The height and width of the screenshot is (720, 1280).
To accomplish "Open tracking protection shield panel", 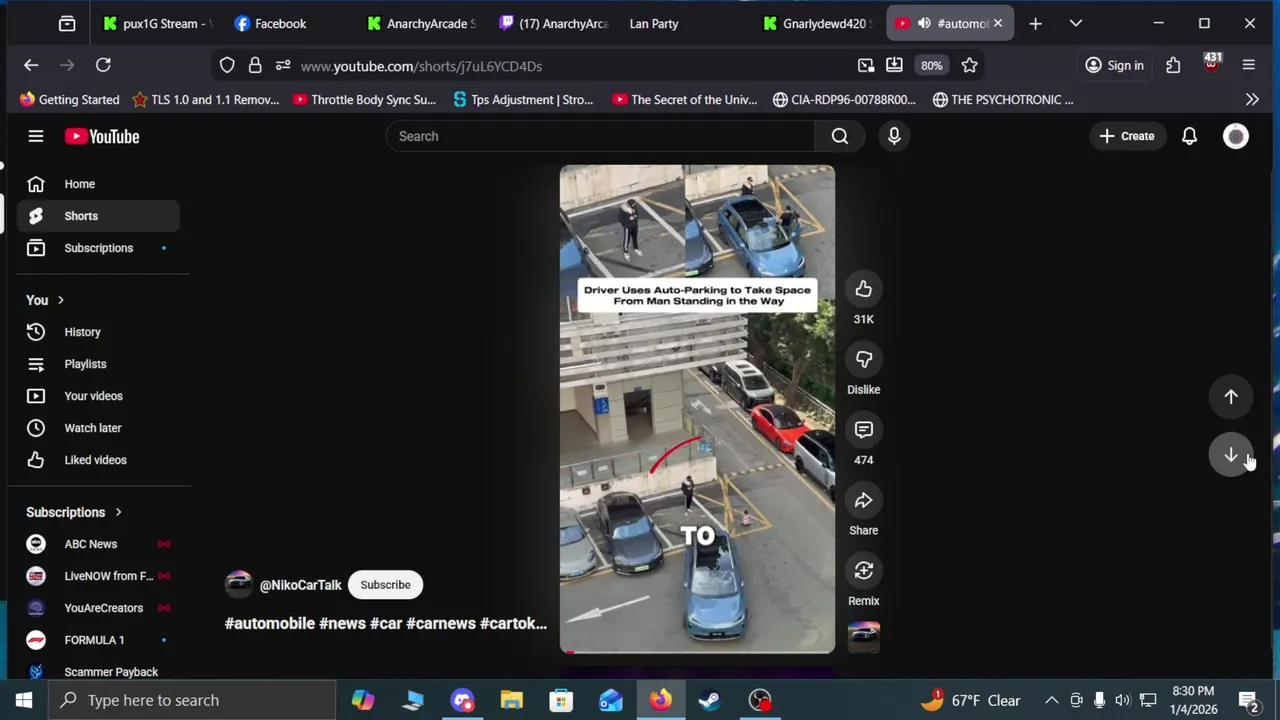I will 227,65.
